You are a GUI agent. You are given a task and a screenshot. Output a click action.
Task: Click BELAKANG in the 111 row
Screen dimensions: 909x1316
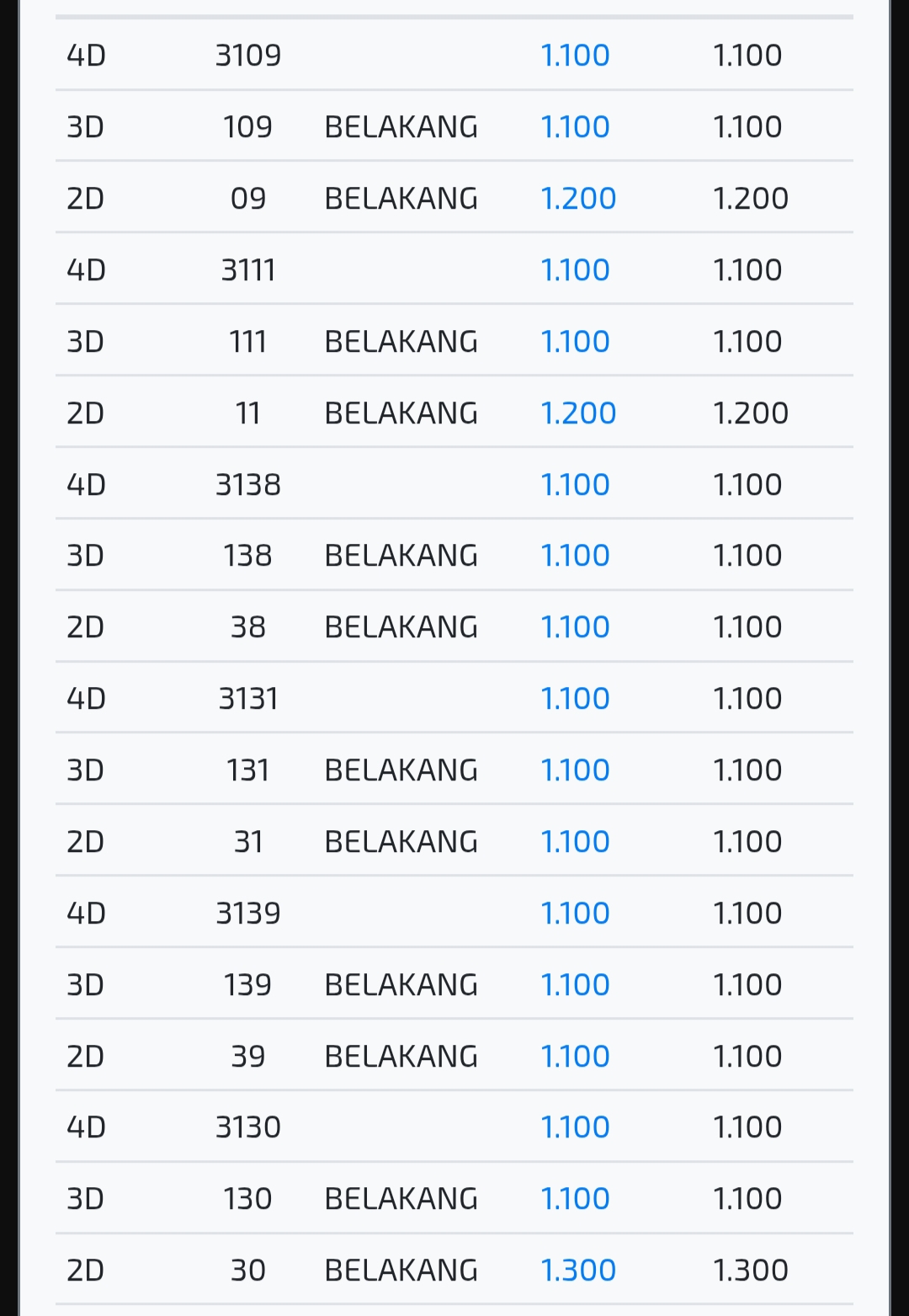[x=401, y=342]
